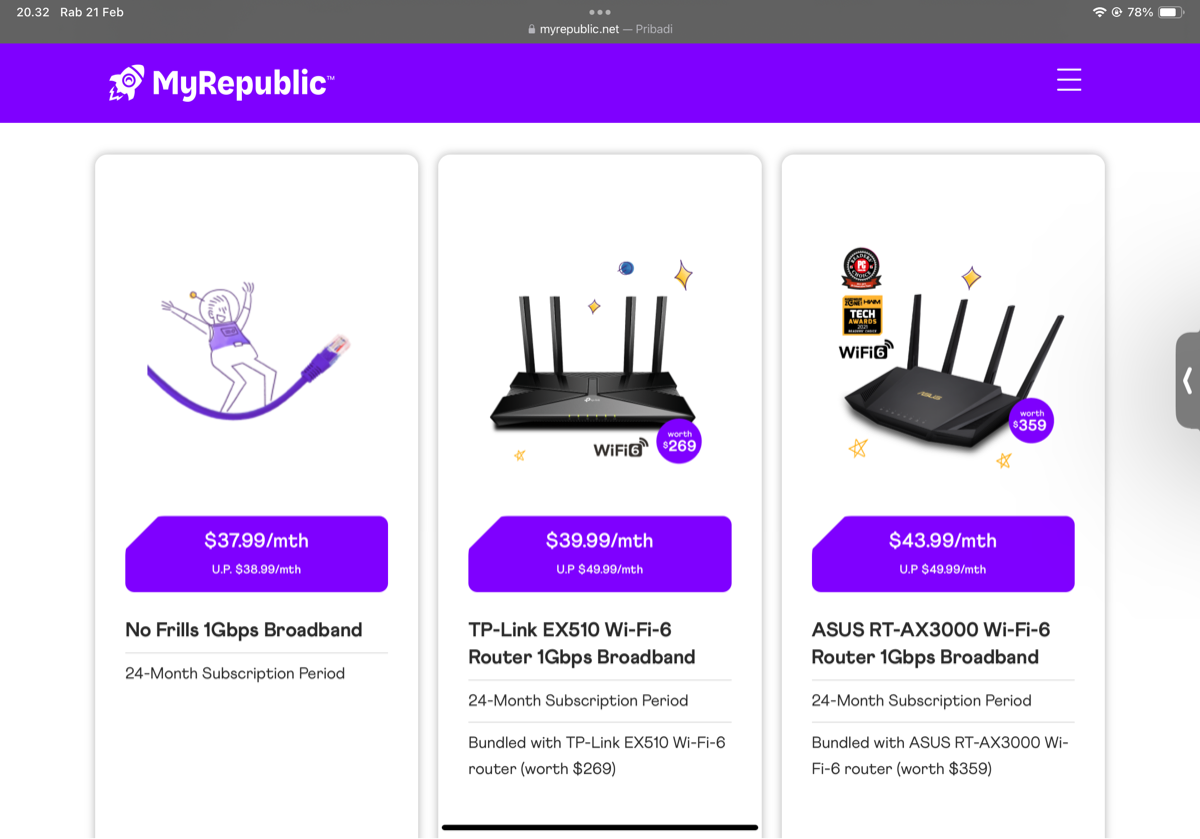Tap the padlock icon in address bar
This screenshot has height=839, width=1200.
(x=532, y=29)
